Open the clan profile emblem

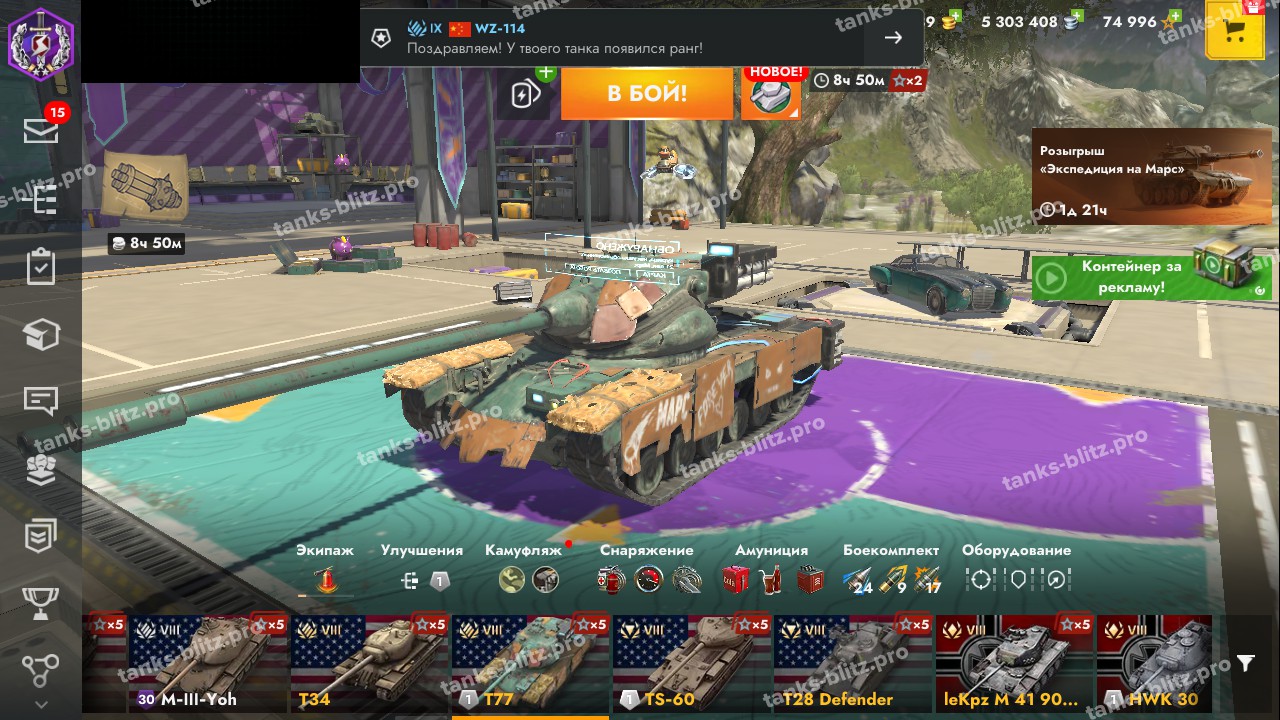41,41
